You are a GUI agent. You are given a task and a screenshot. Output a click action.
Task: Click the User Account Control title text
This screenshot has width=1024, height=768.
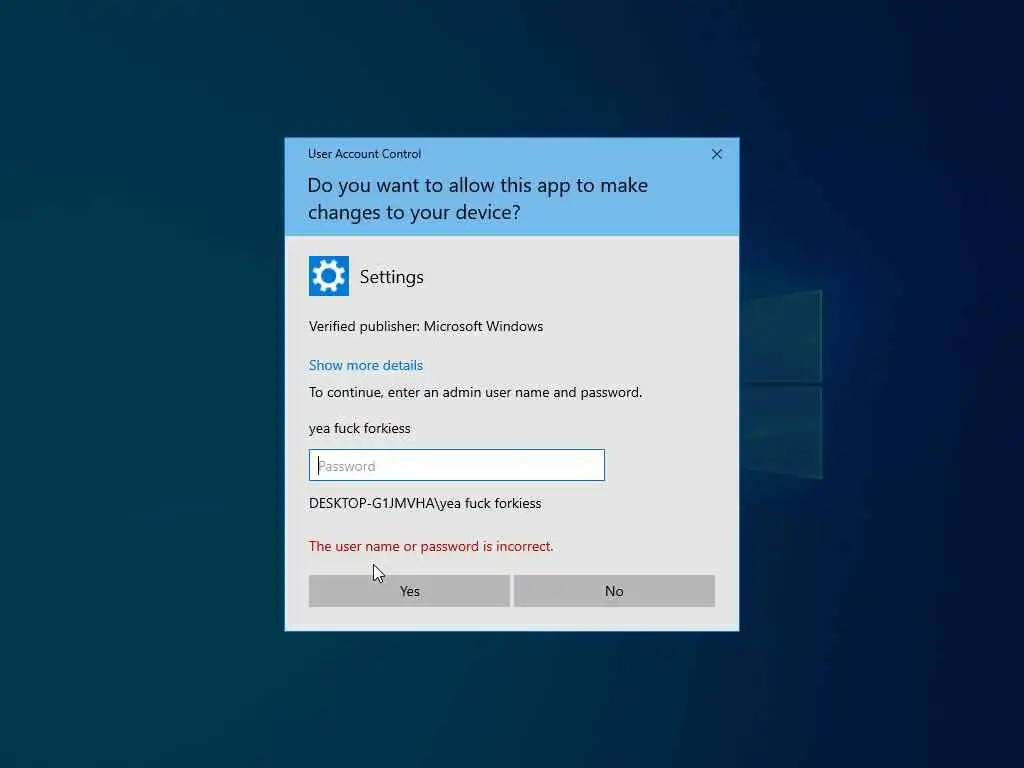point(364,154)
